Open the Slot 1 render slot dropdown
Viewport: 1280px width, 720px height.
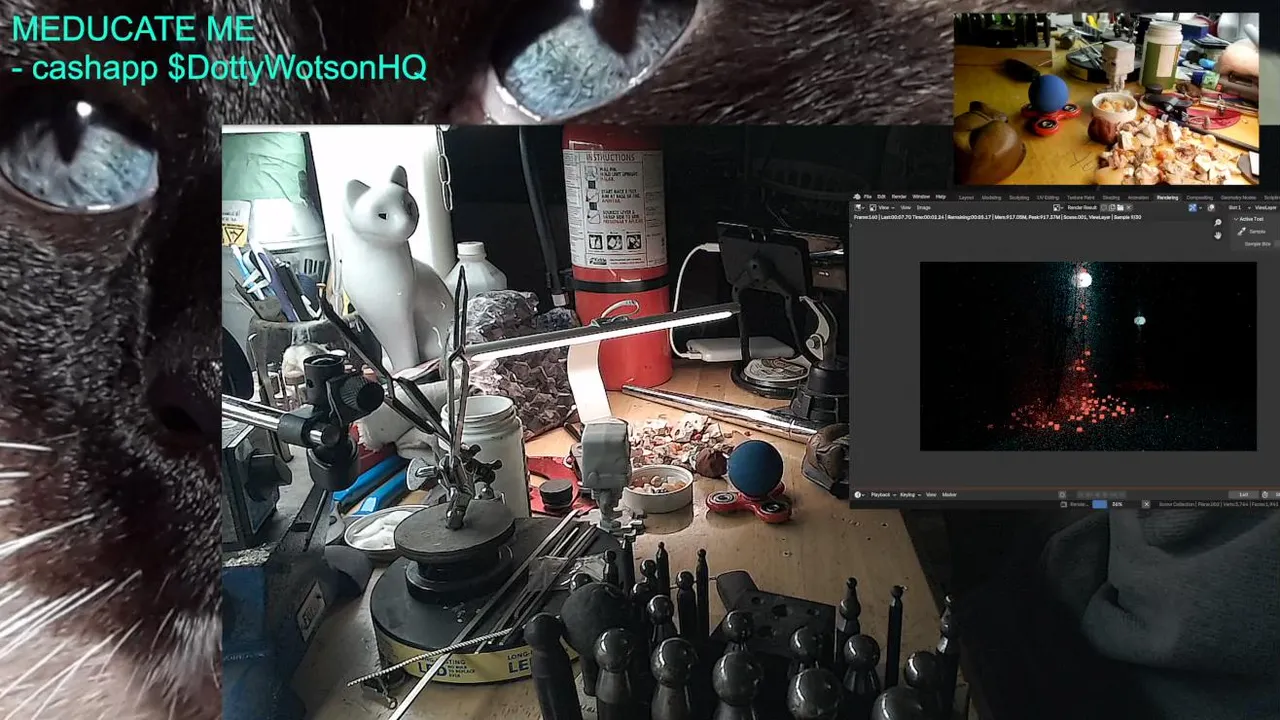[1239, 208]
